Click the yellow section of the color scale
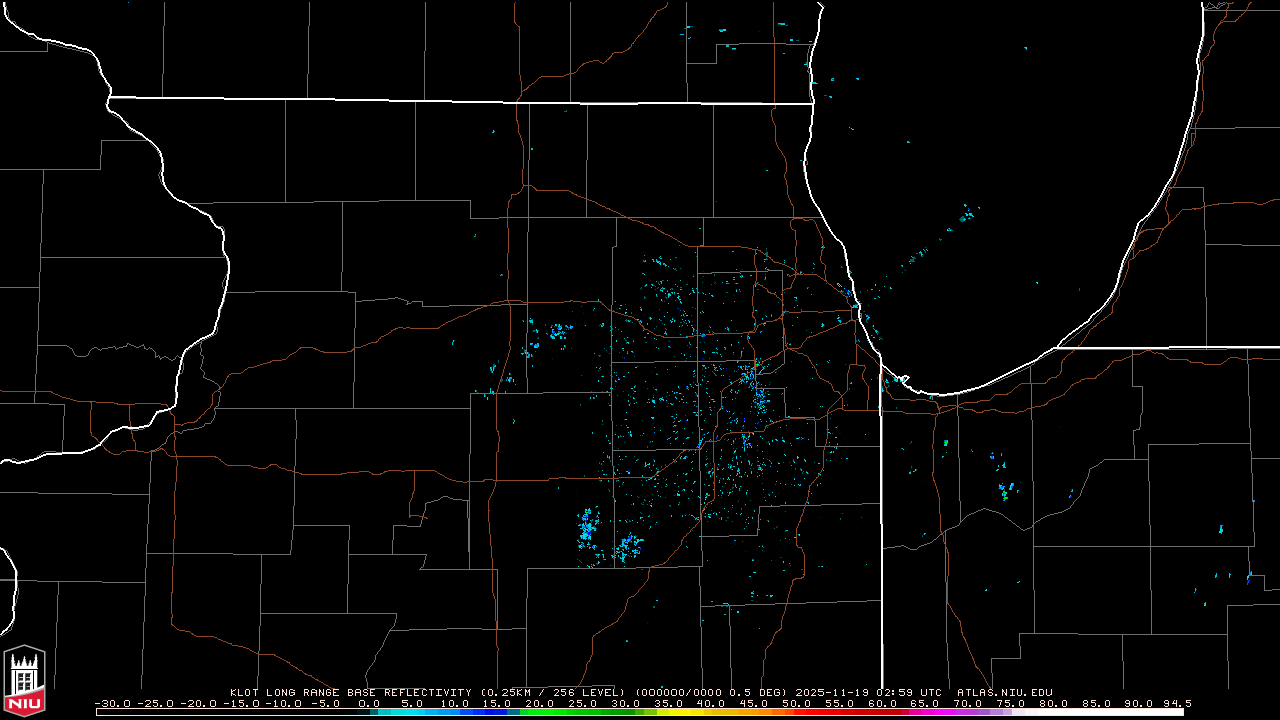Viewport: 1280px width, 720px height. click(x=690, y=712)
